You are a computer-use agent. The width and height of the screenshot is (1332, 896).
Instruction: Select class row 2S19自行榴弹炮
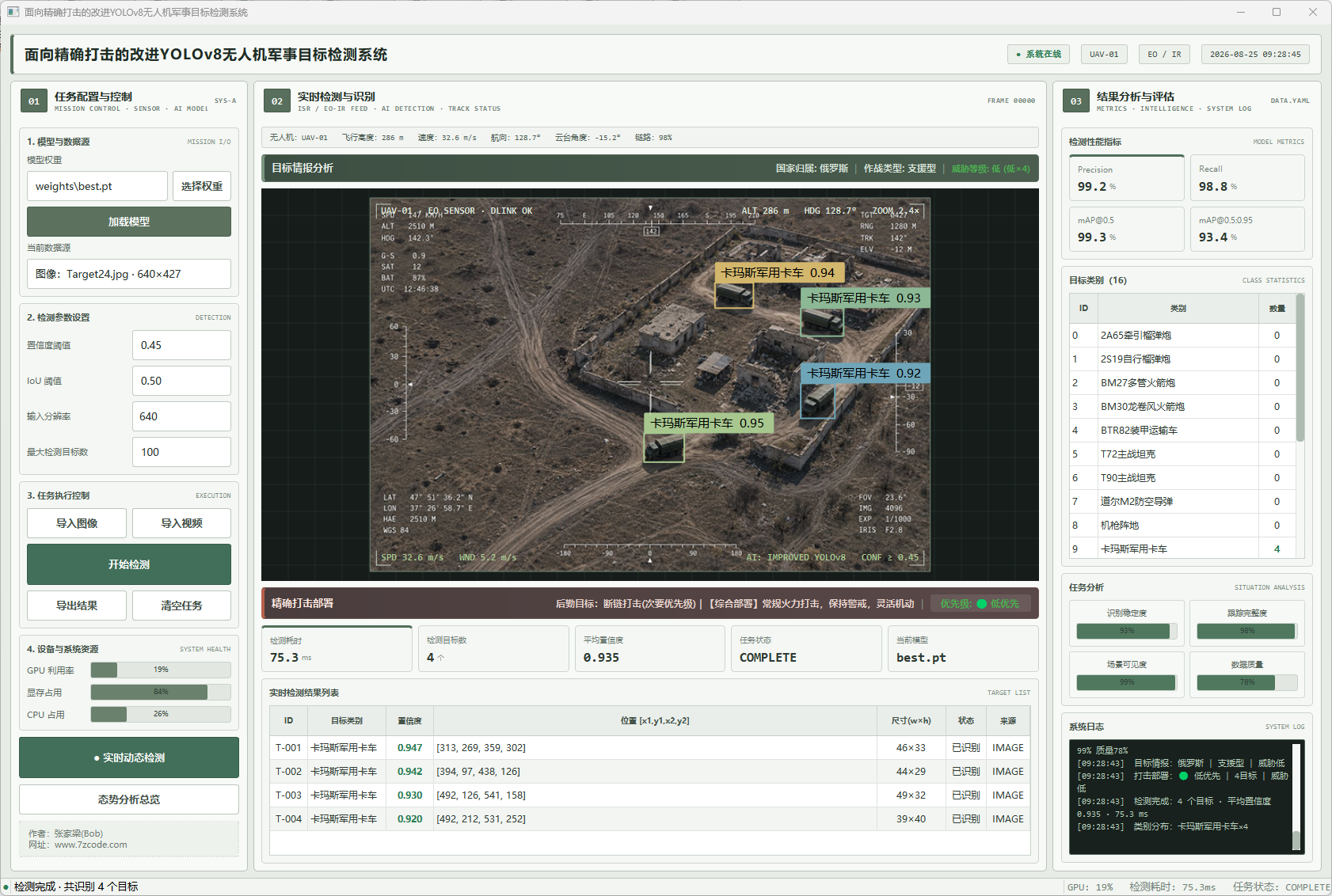coord(1182,359)
